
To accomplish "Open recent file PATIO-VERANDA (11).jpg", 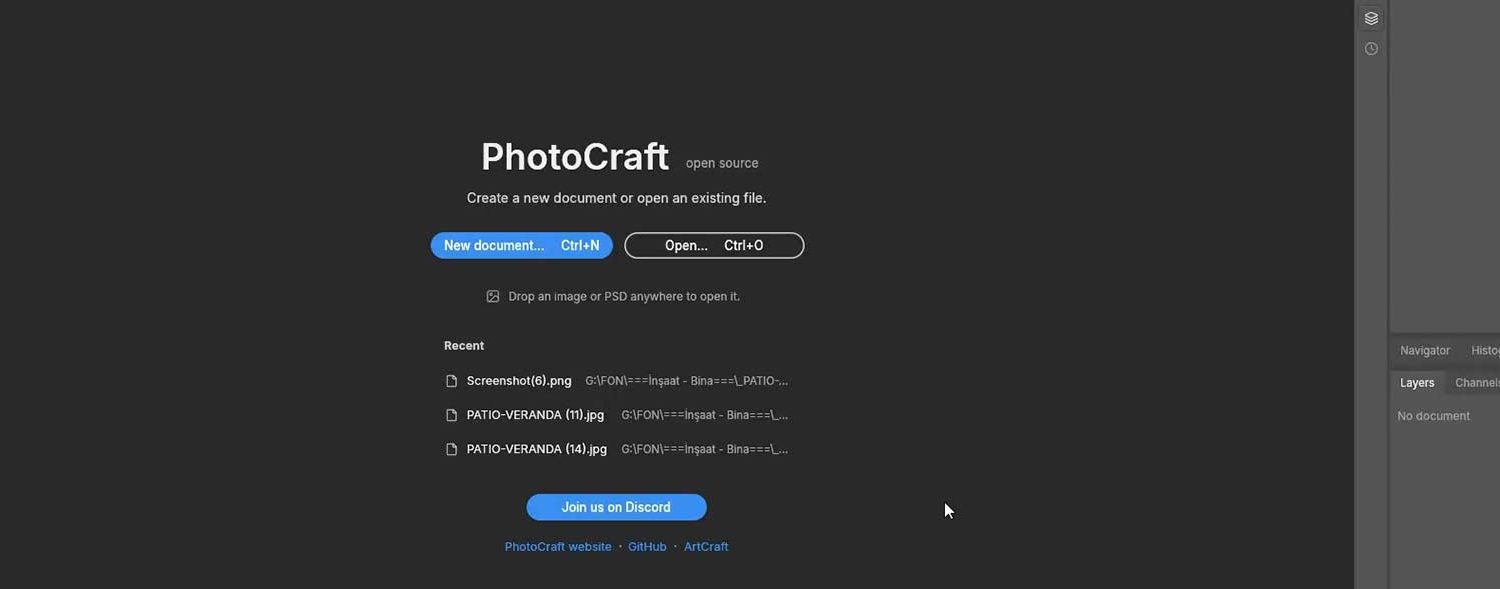I will click(617, 415).
